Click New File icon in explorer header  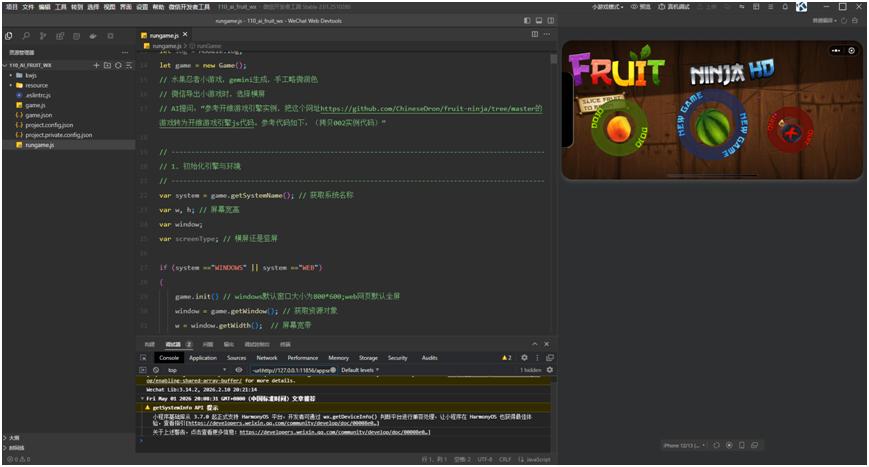coord(96,65)
